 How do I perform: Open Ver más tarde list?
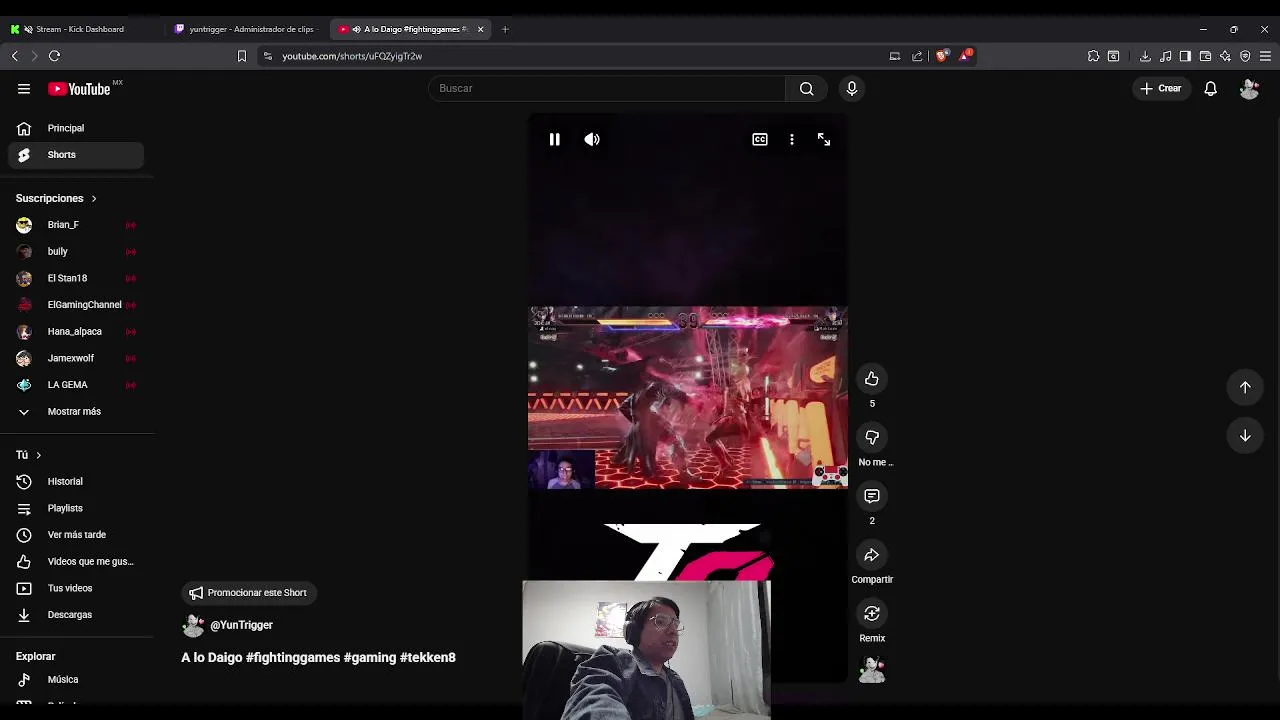click(76, 535)
